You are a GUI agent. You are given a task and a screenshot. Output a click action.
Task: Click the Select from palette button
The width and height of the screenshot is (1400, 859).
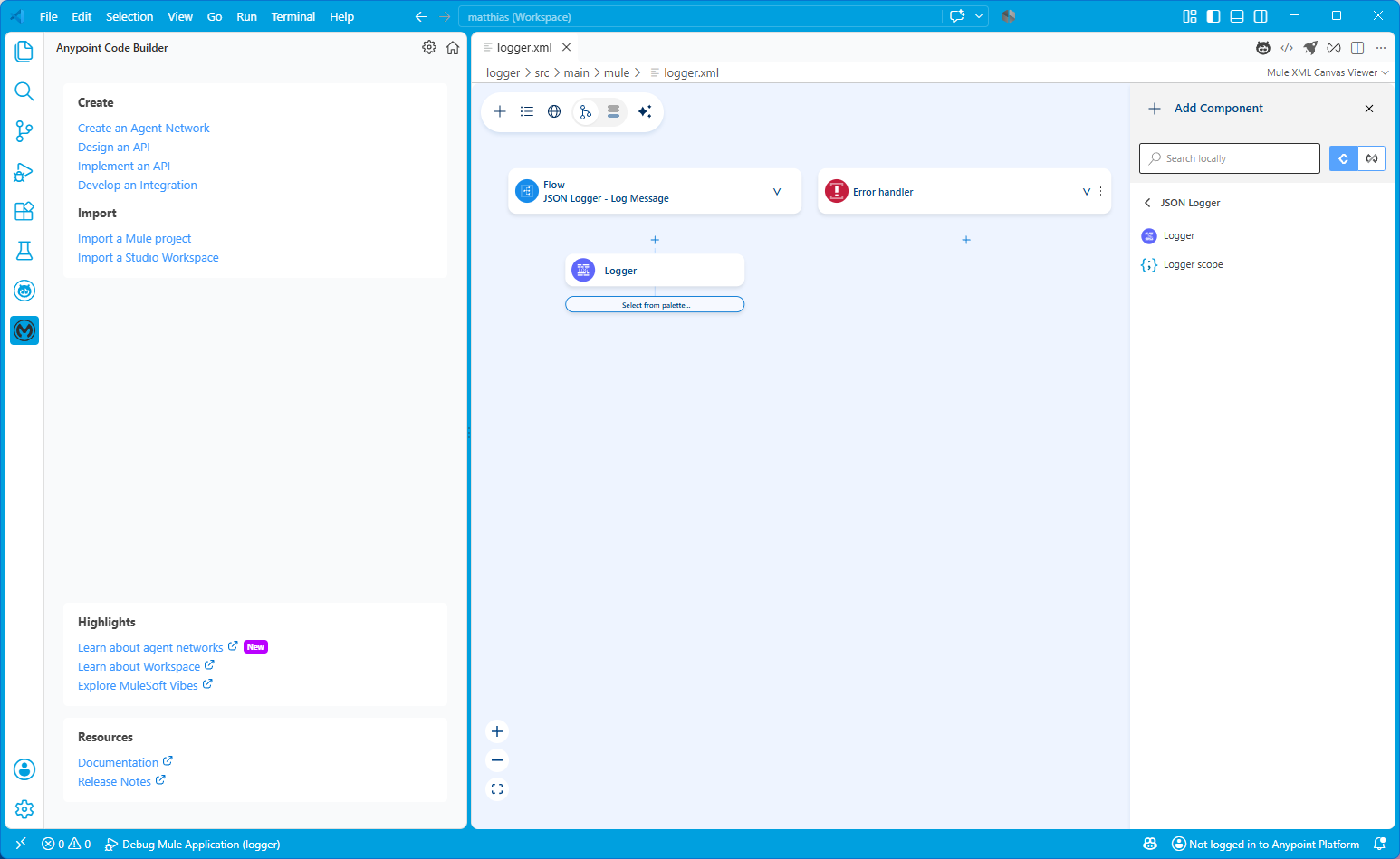(655, 305)
